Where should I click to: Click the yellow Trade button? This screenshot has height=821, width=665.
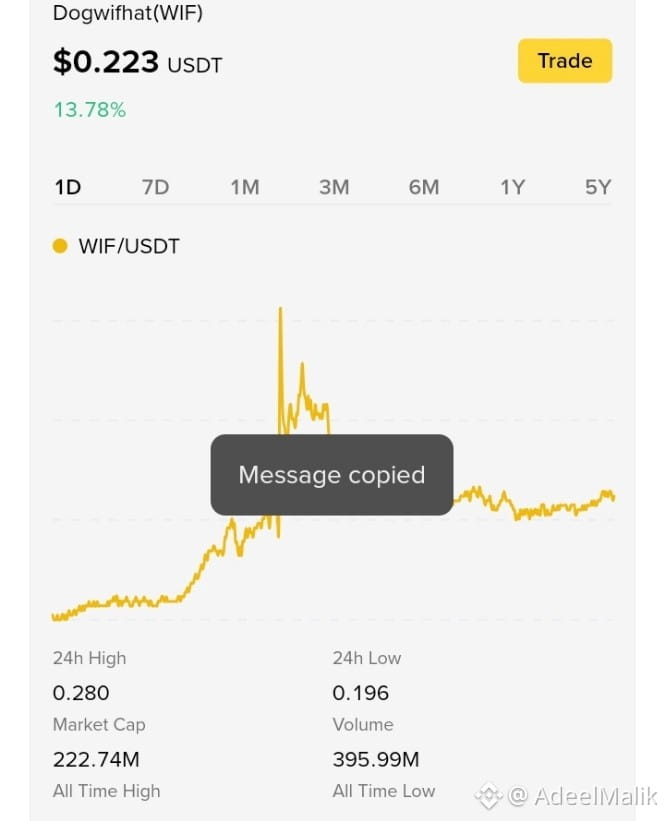(564, 61)
